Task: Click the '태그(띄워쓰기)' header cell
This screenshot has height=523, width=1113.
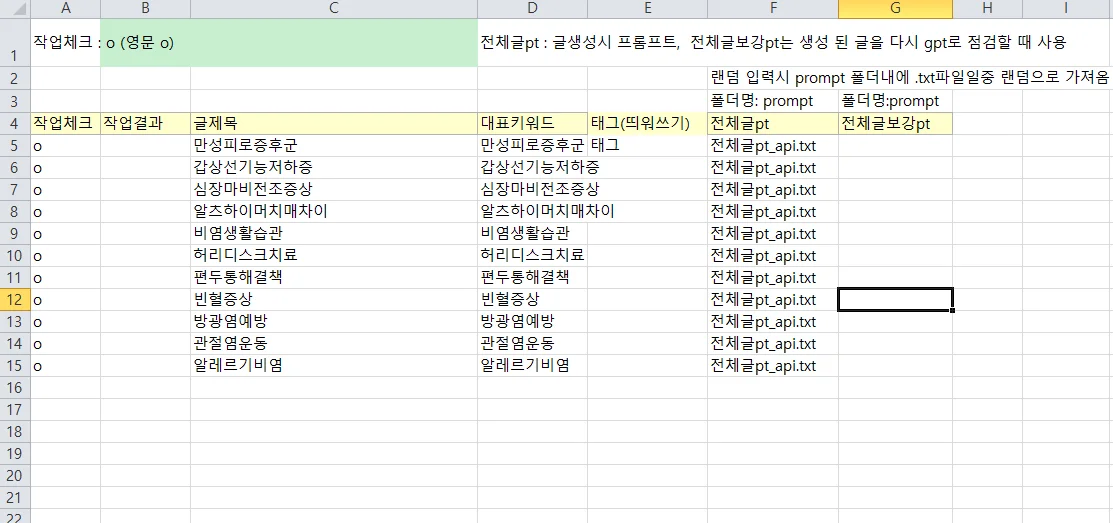Action: click(x=647, y=123)
